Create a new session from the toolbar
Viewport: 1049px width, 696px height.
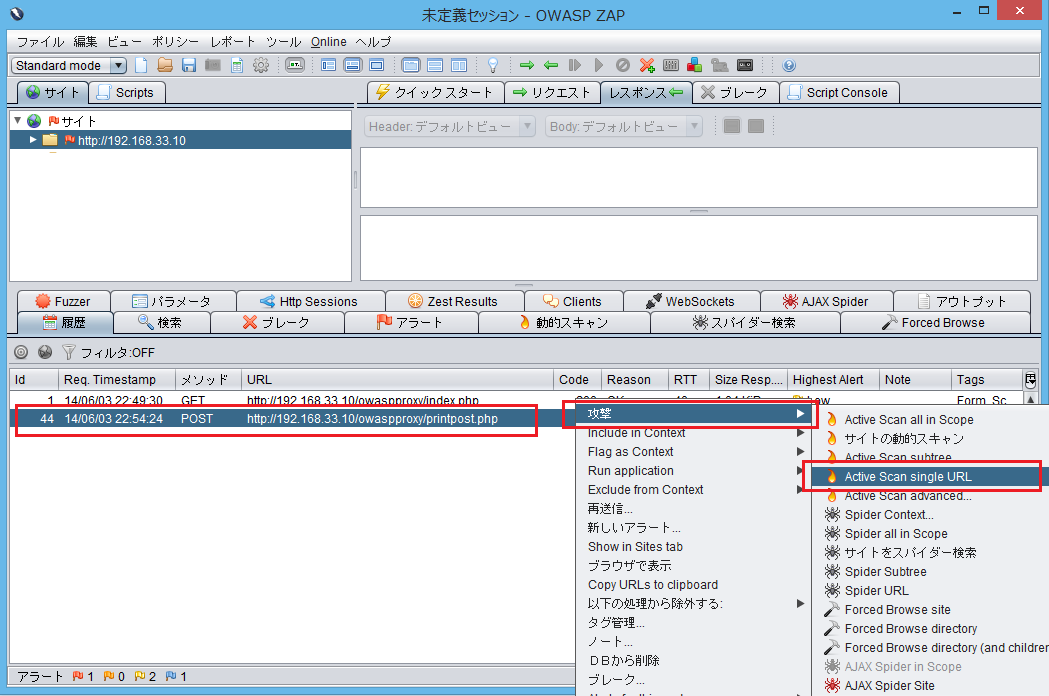point(141,65)
